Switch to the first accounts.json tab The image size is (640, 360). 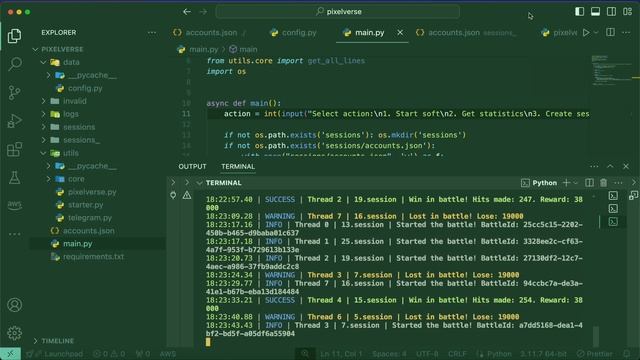pos(211,33)
